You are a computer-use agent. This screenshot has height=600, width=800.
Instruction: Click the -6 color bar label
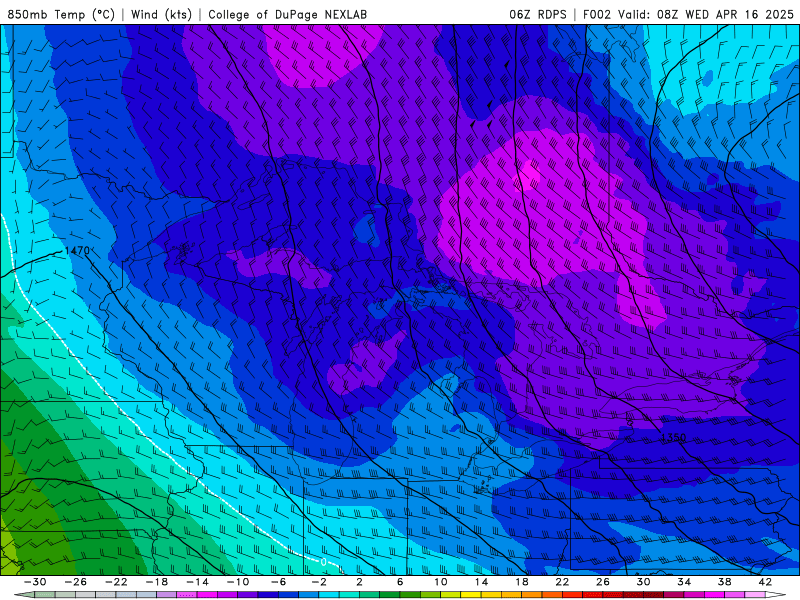[278, 582]
